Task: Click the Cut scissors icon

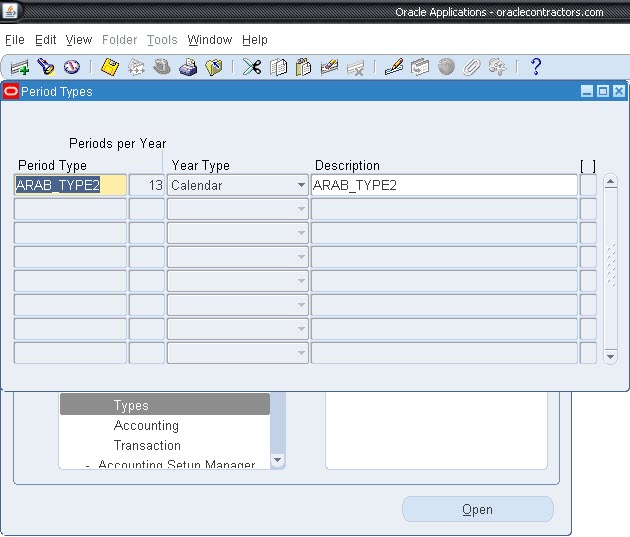Action: (x=252, y=67)
